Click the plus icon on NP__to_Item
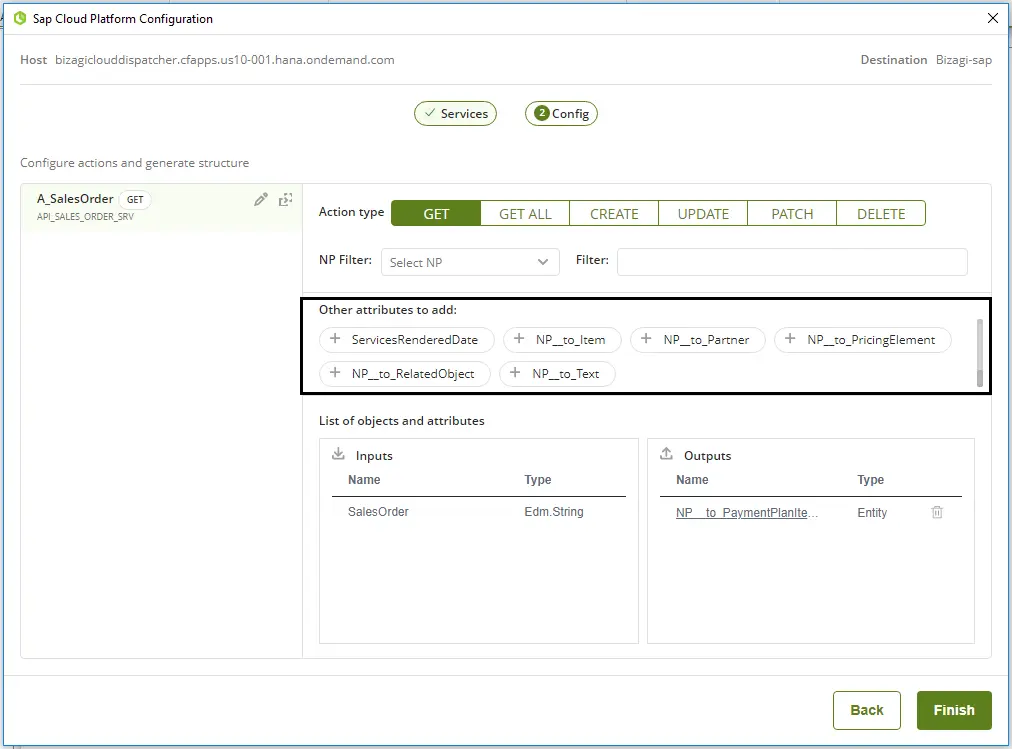This screenshot has width=1012, height=749. [x=519, y=339]
